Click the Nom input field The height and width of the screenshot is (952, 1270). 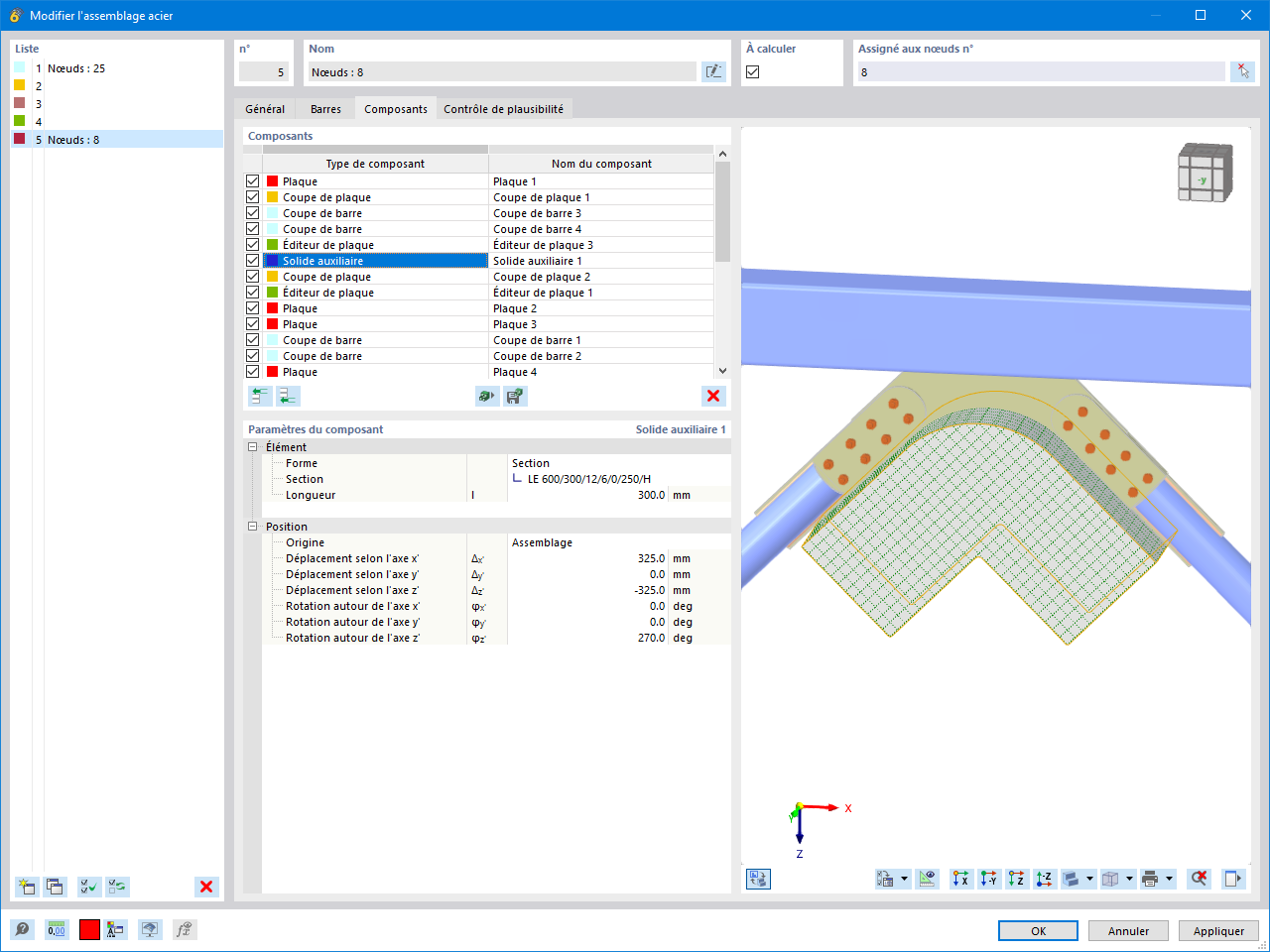point(502,72)
